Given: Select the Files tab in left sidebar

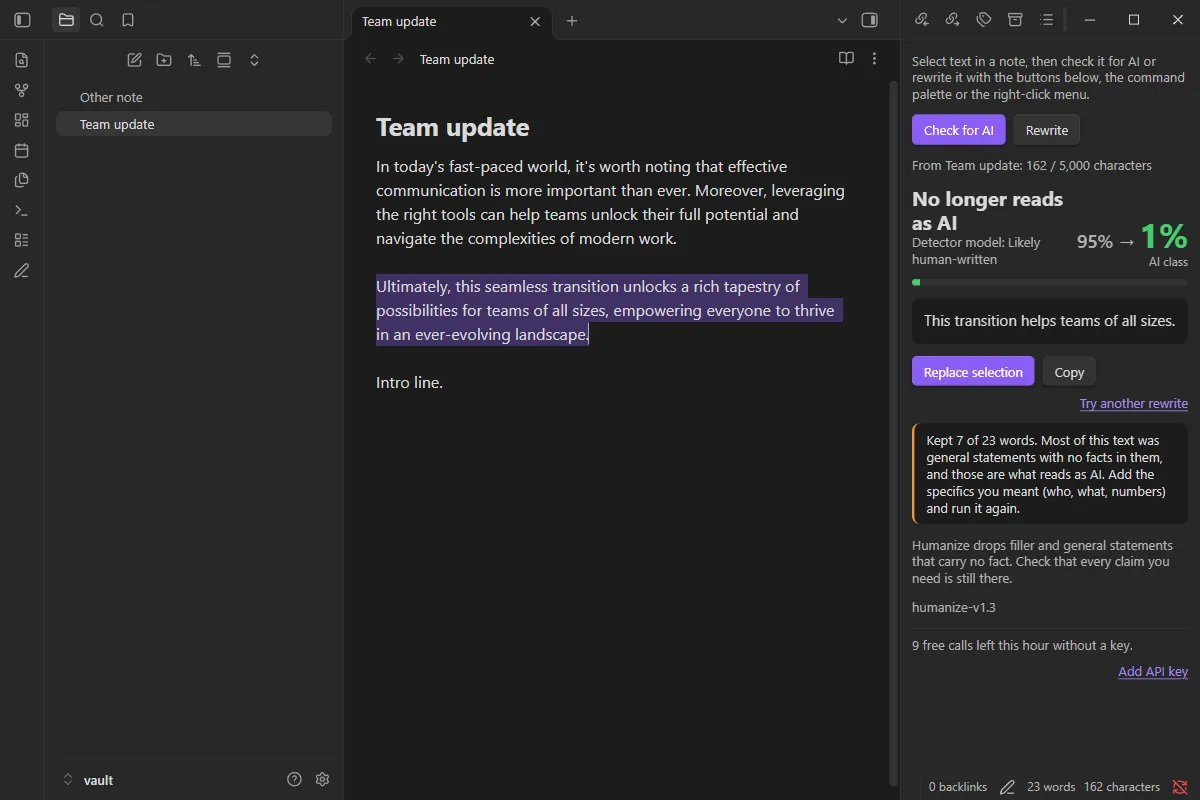Looking at the screenshot, I should point(66,20).
